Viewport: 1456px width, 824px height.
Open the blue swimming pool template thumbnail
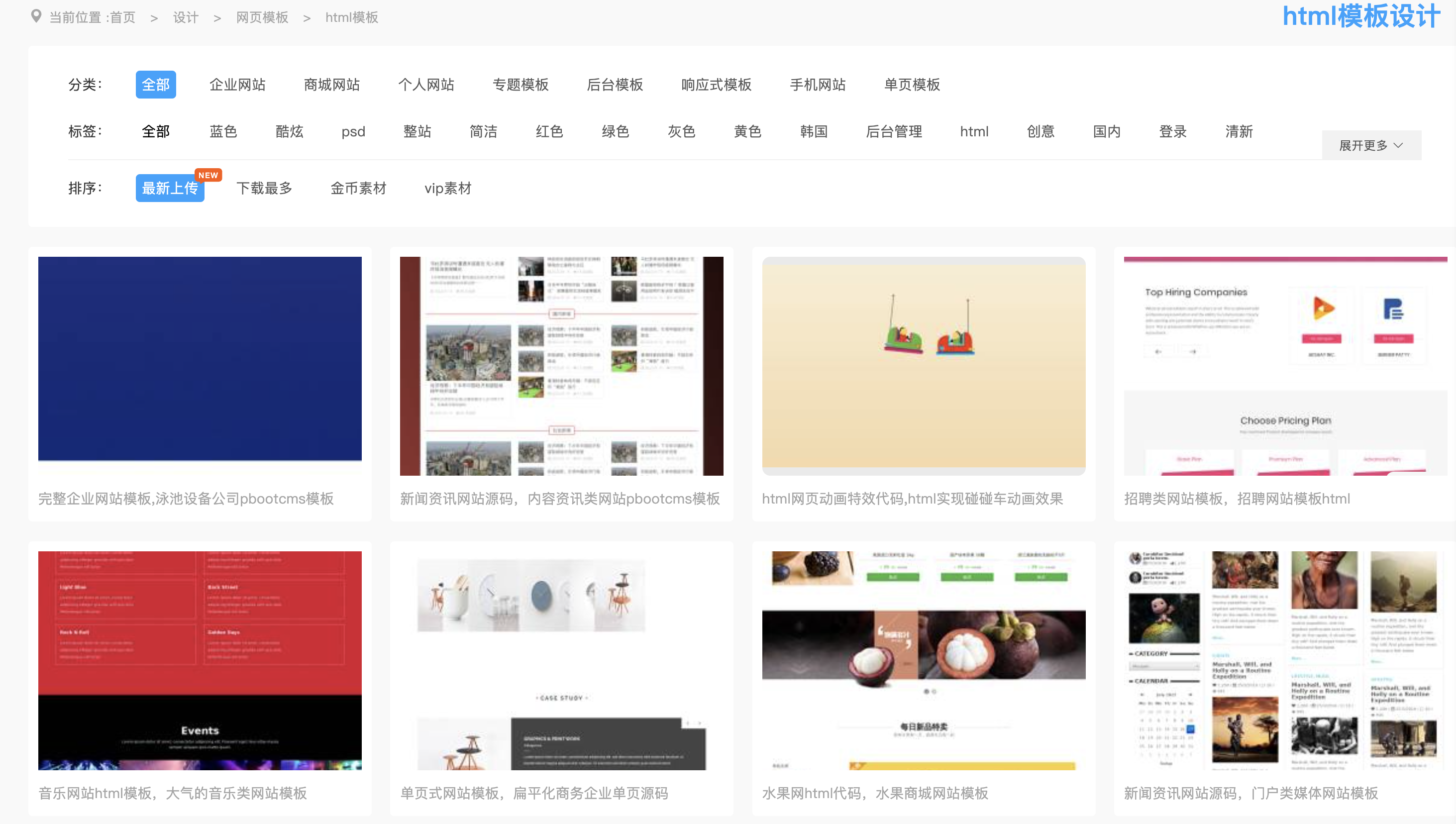[200, 359]
